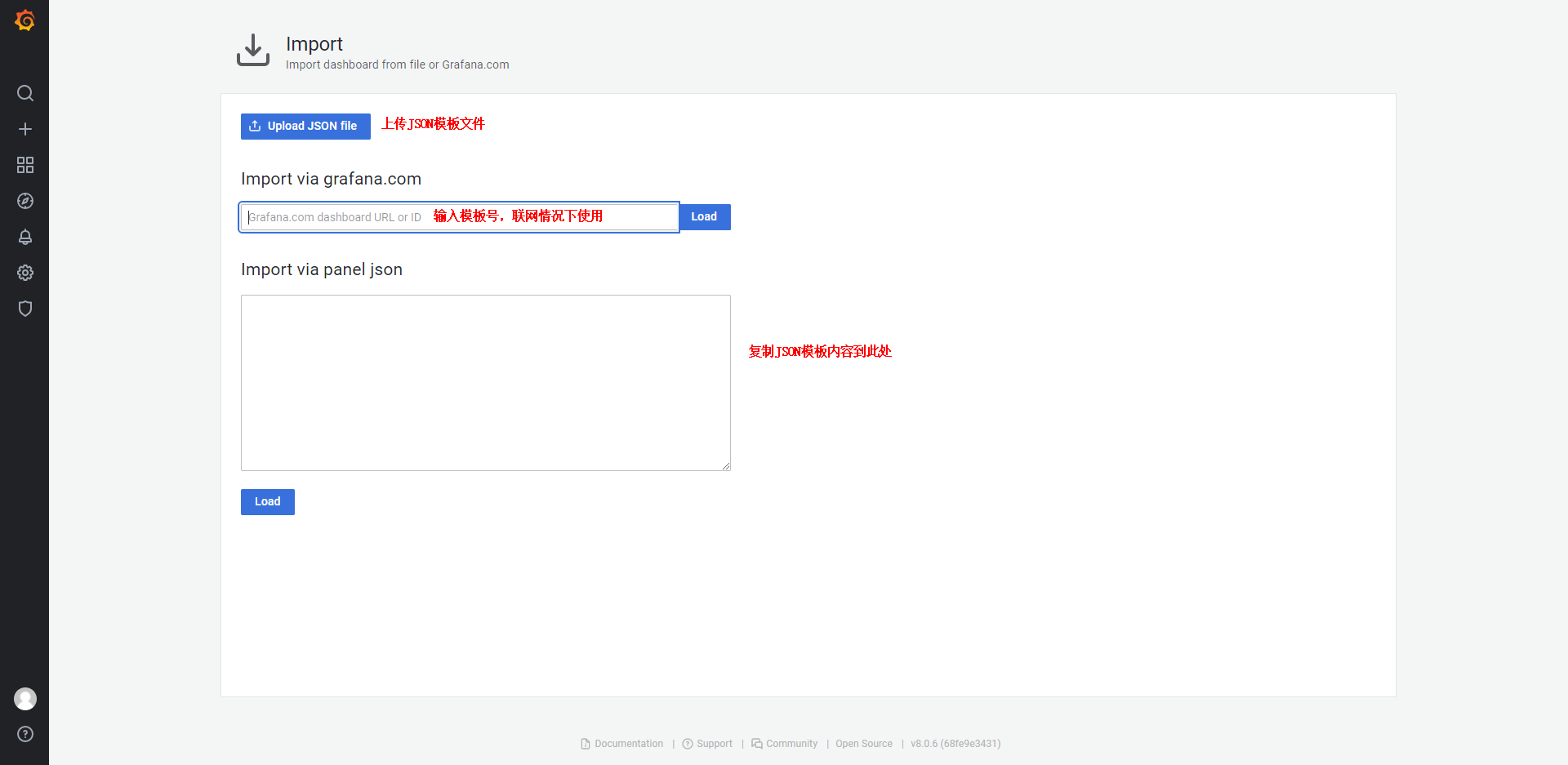Grab the text area resize handle
The width and height of the screenshot is (1568, 765).
point(726,466)
